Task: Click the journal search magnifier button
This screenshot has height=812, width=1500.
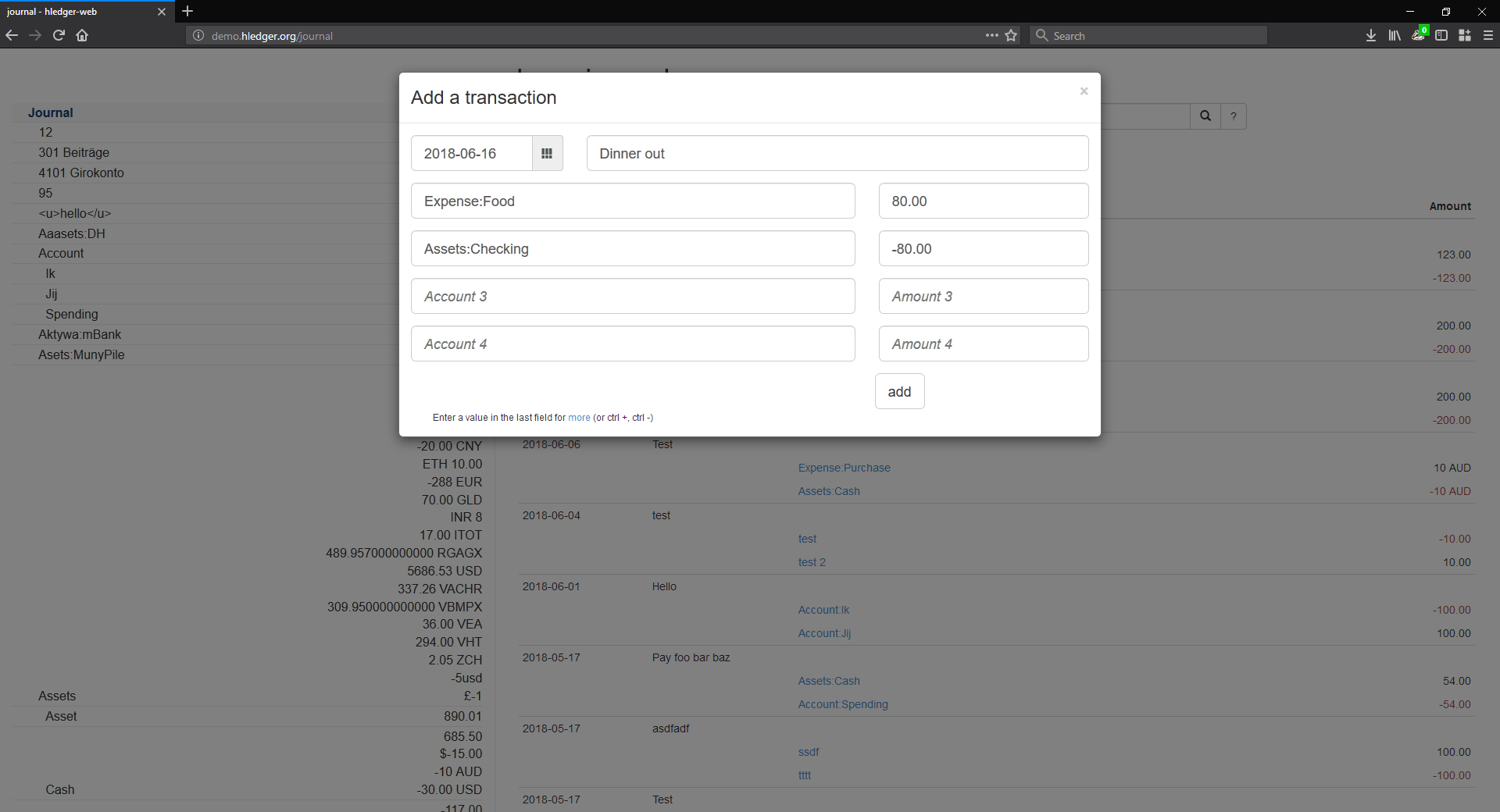Action: pos(1205,116)
